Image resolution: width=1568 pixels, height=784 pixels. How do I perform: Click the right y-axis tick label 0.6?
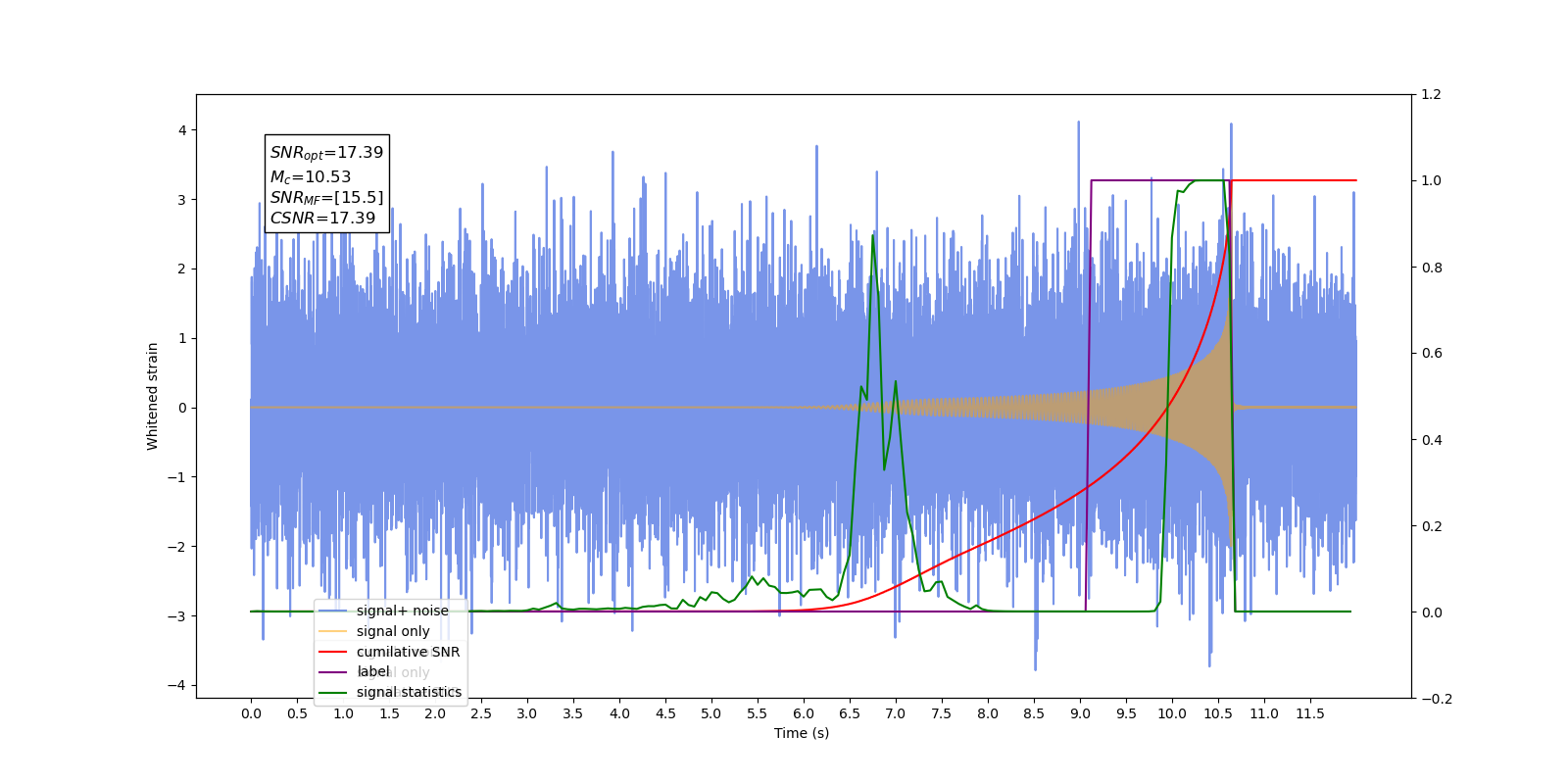(x=1432, y=354)
